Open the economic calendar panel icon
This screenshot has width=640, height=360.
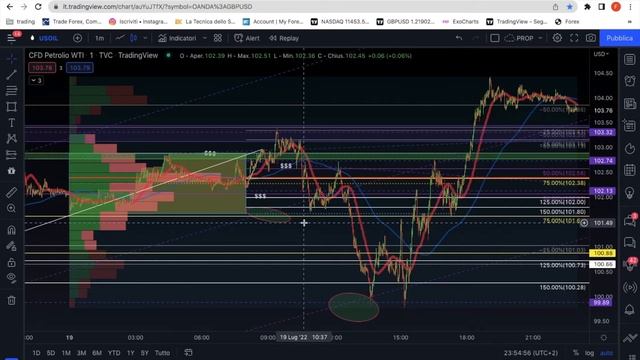coord(630,170)
